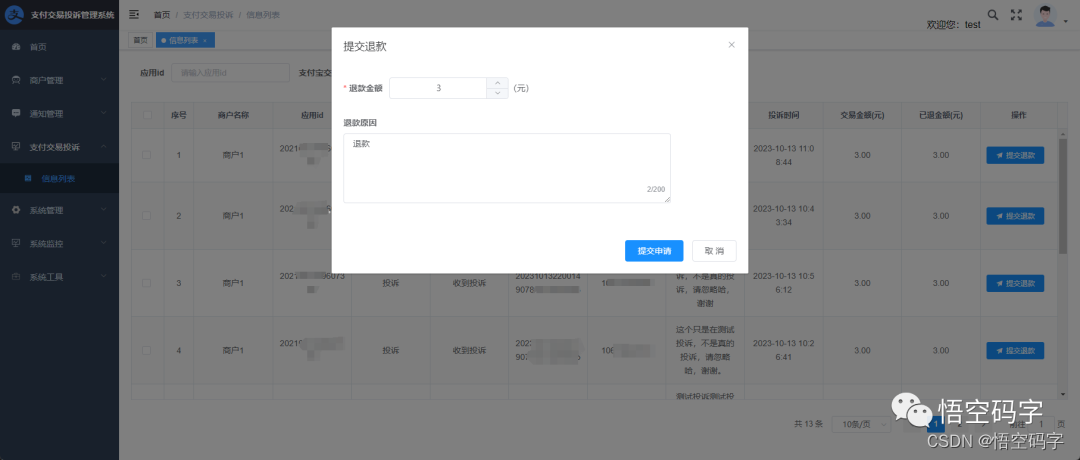This screenshot has height=460, width=1080.
Task: Check the checkbox for row 1
Action: [x=147, y=155]
